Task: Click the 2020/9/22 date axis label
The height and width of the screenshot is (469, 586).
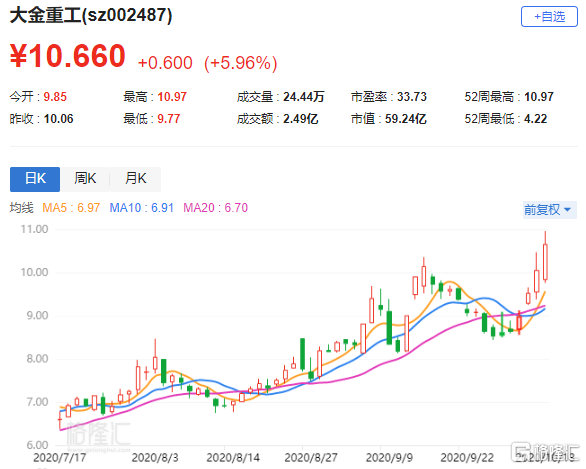Action: (467, 458)
